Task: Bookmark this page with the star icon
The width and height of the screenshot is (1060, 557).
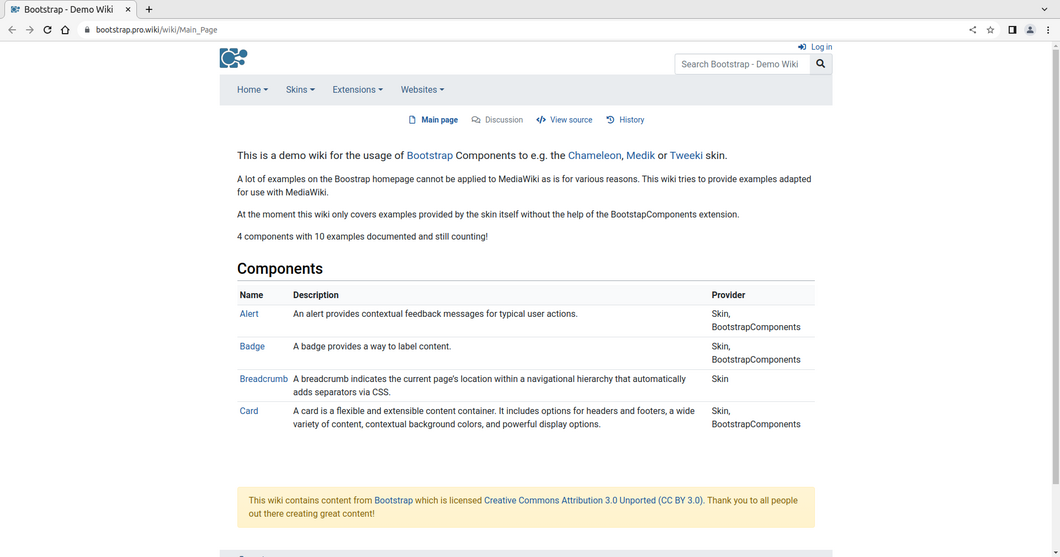Action: pos(990,30)
